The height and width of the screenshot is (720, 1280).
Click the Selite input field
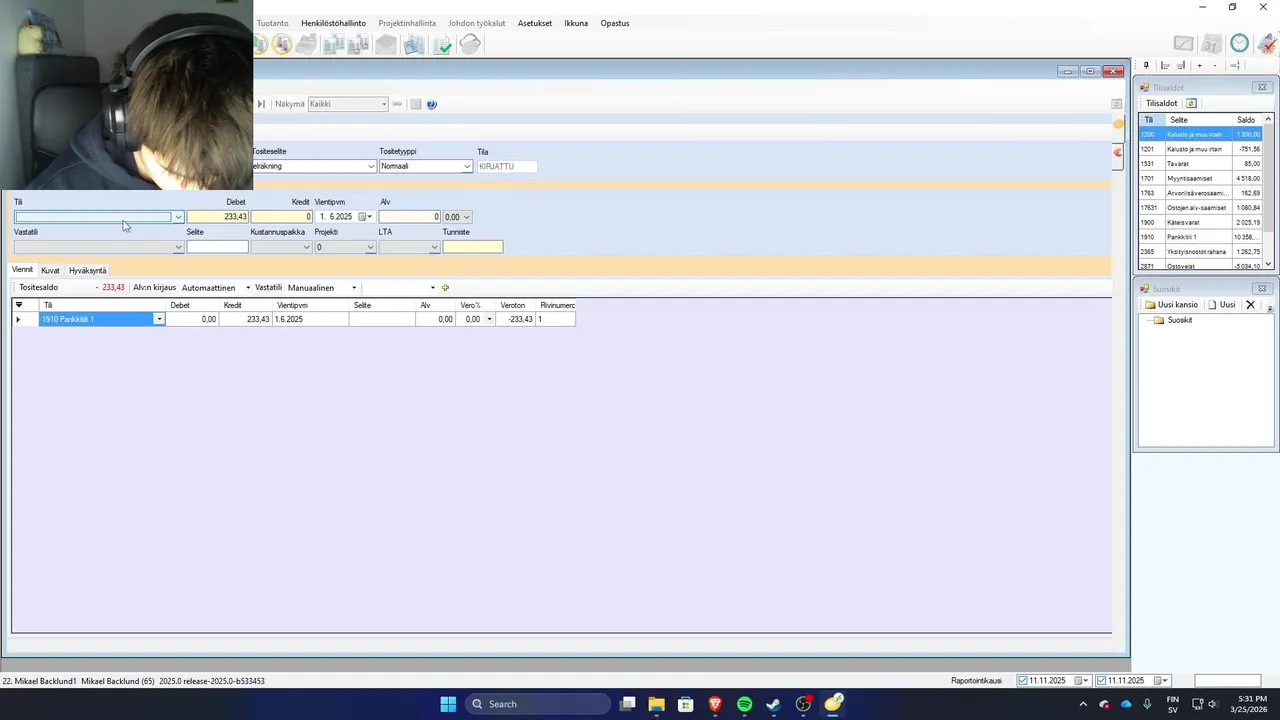click(x=217, y=247)
